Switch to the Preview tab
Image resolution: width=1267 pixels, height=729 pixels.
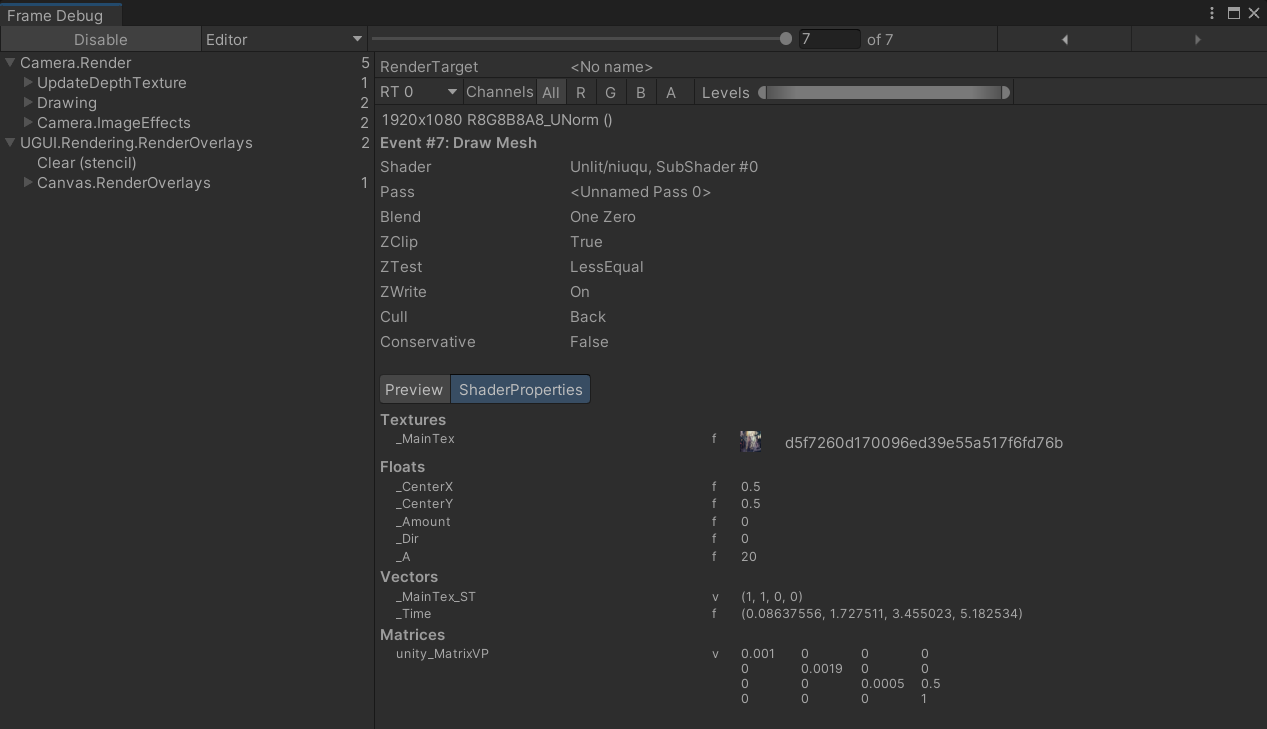click(x=414, y=390)
